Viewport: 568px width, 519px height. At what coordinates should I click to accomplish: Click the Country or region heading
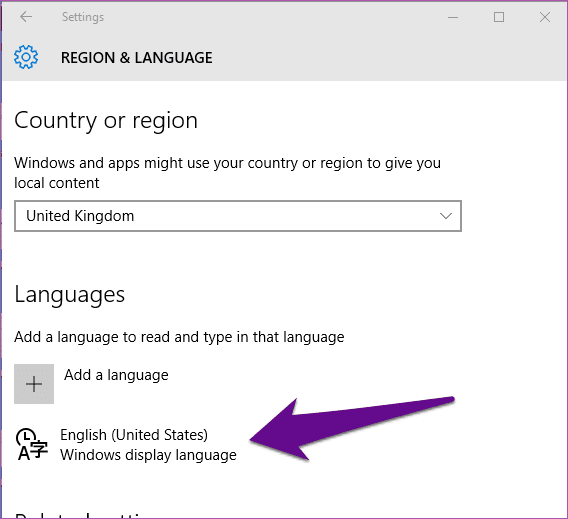pos(106,121)
